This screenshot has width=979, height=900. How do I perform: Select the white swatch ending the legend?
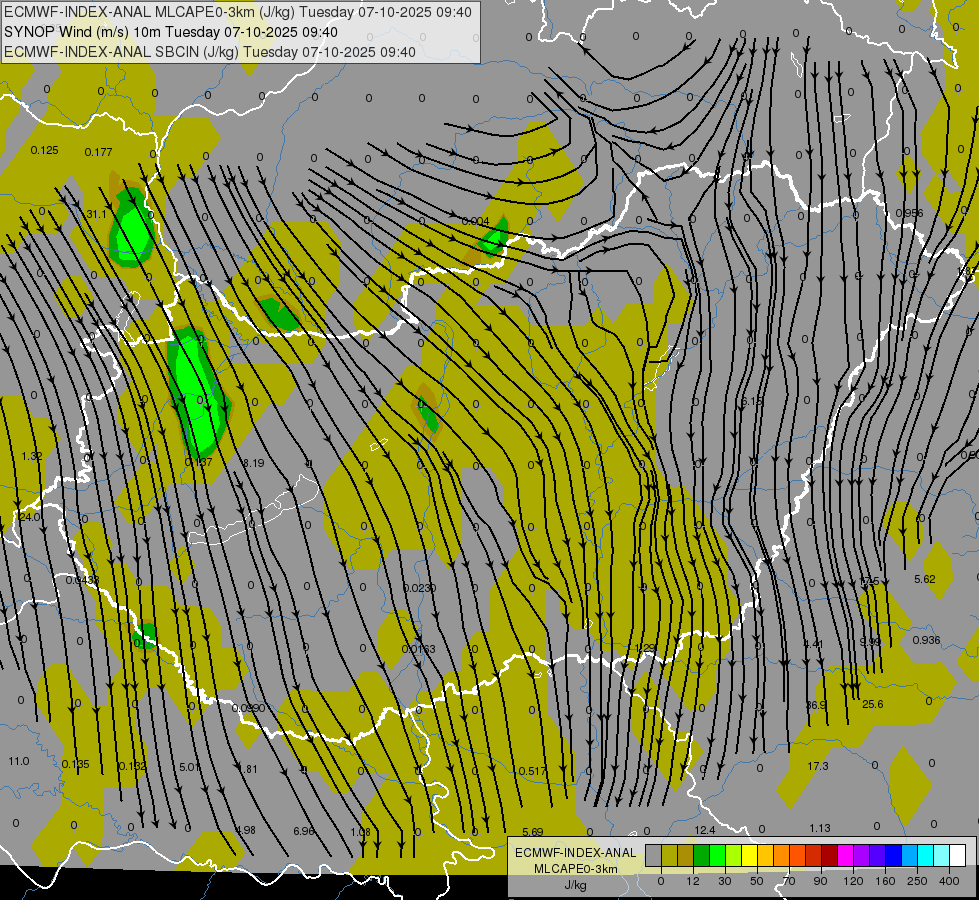coord(958,855)
